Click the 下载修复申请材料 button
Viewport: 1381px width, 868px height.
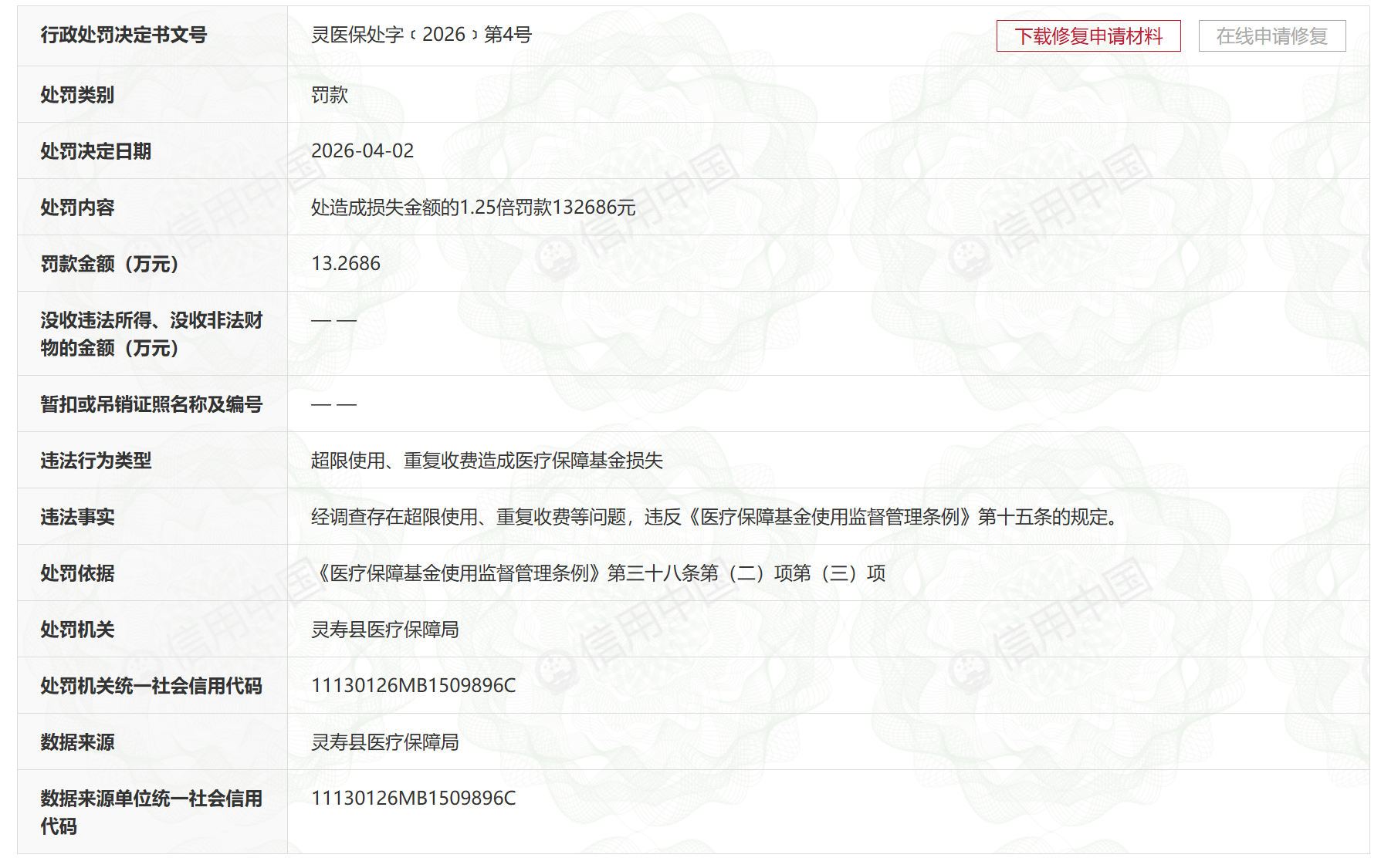point(1088,36)
